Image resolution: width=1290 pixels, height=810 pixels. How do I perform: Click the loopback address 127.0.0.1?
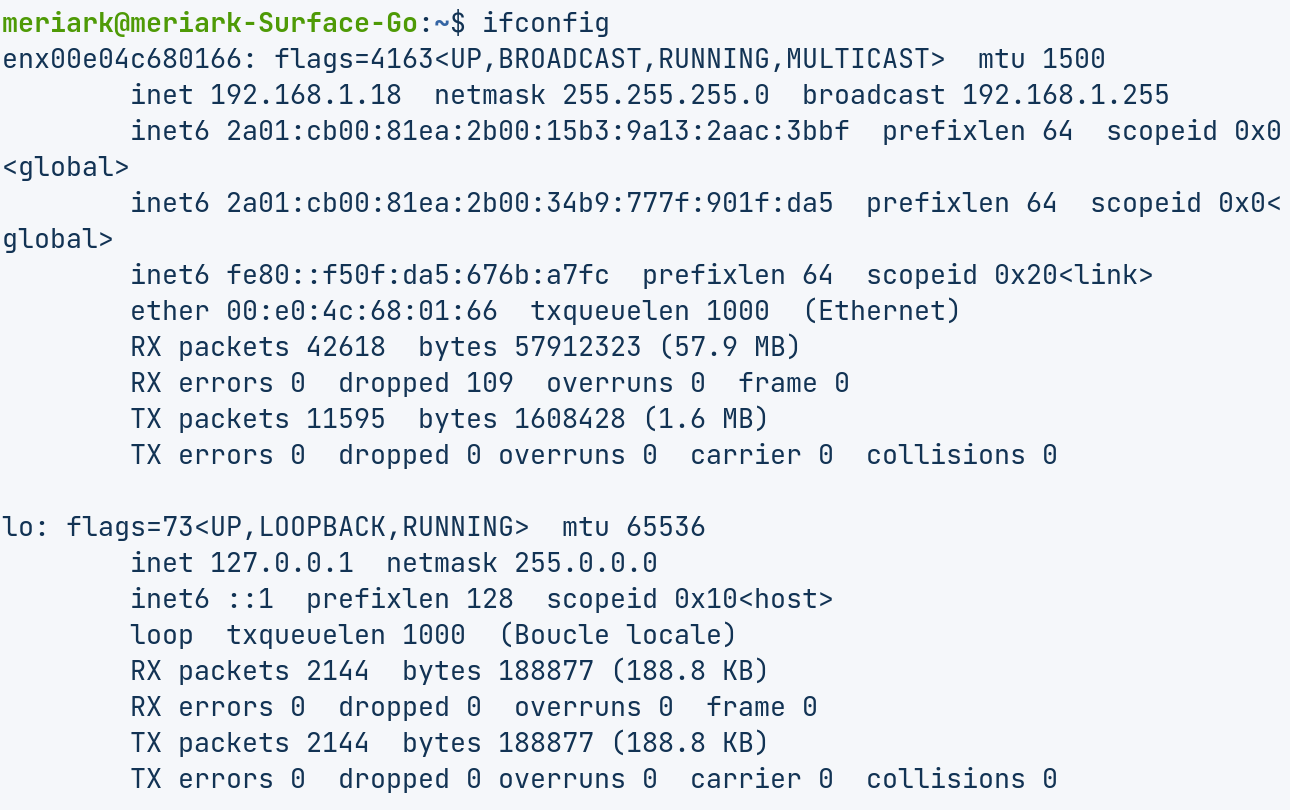(x=281, y=563)
